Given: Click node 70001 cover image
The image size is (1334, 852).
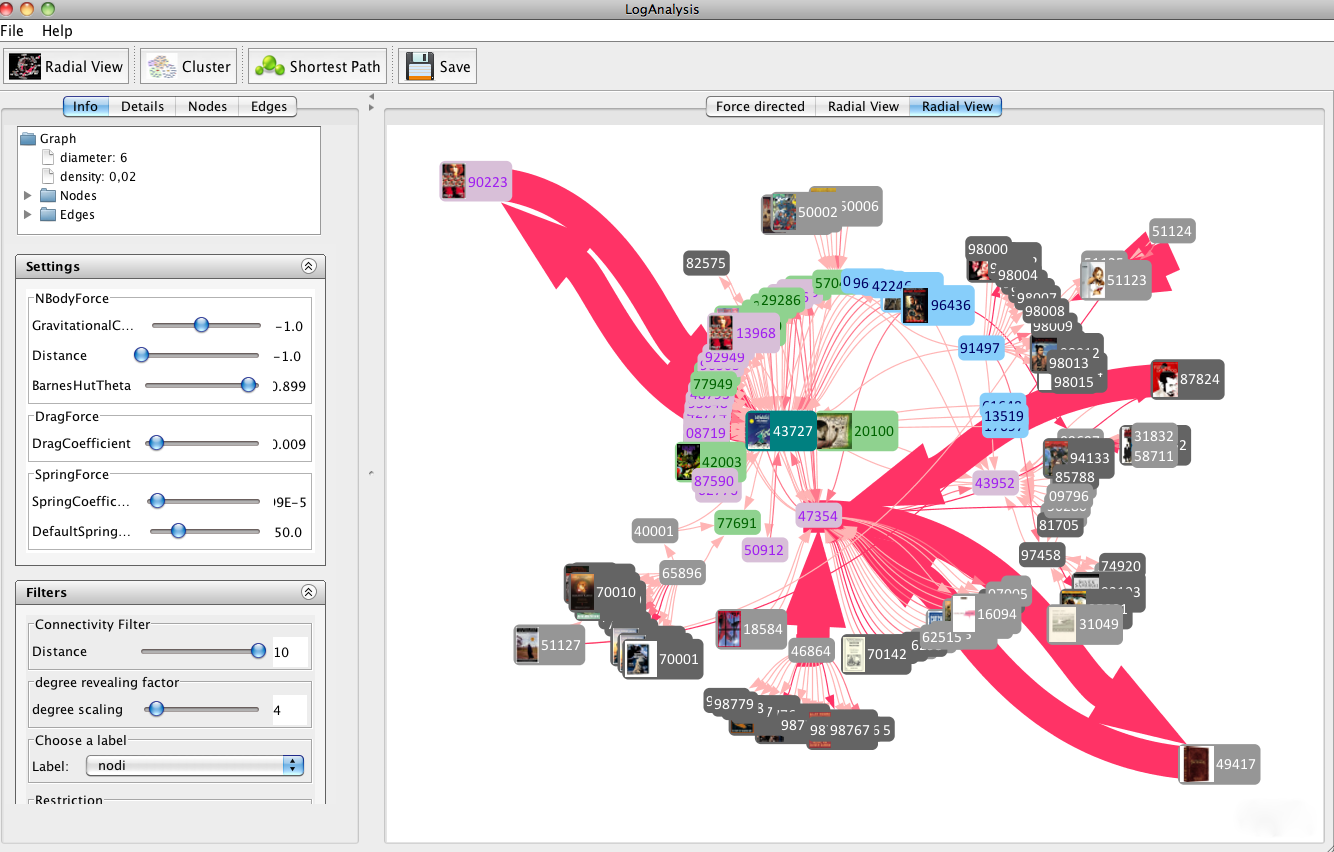Looking at the screenshot, I should [x=640, y=659].
